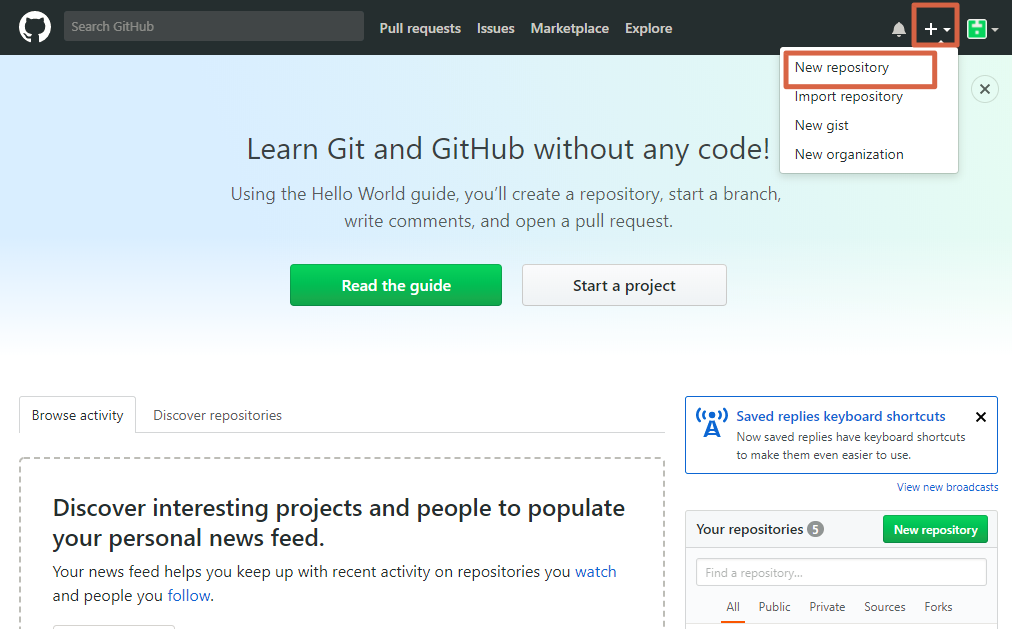Image resolution: width=1012 pixels, height=629 pixels.
Task: Select the All repositories filter
Action: click(733, 607)
